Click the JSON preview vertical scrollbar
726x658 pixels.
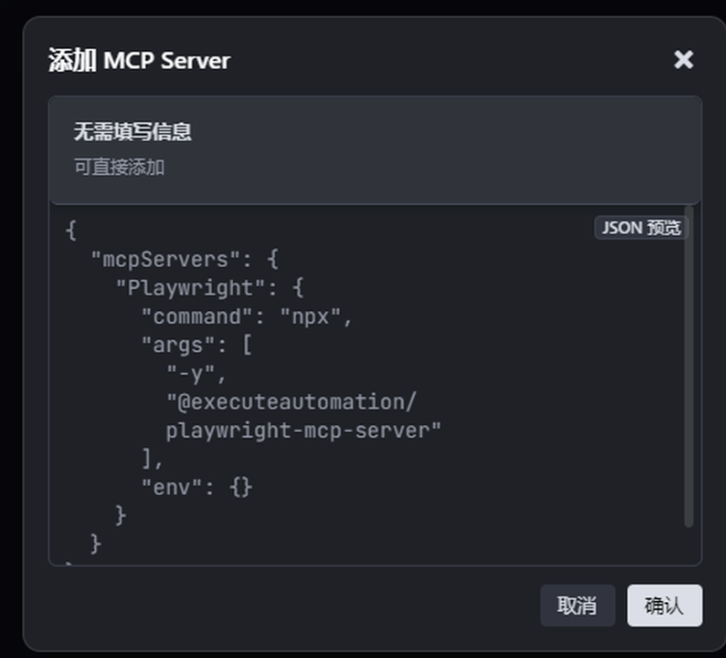click(689, 366)
